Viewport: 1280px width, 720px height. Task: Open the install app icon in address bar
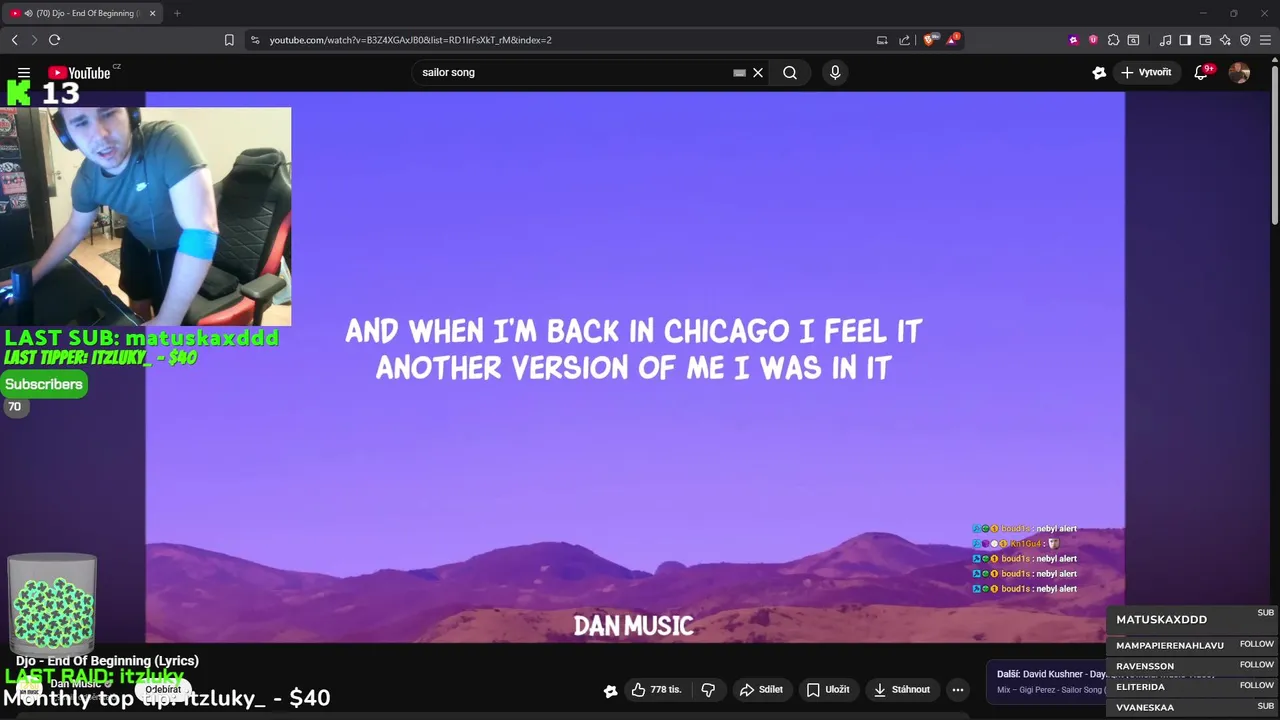coord(882,40)
